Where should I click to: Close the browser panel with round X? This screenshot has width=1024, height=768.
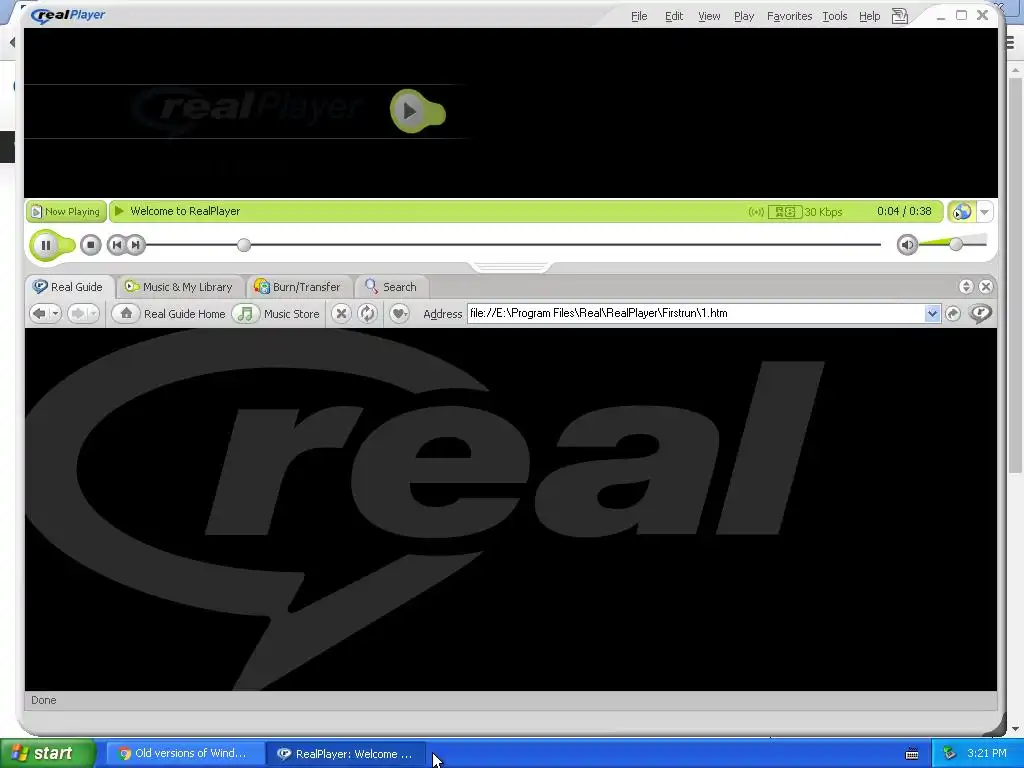pos(986,286)
